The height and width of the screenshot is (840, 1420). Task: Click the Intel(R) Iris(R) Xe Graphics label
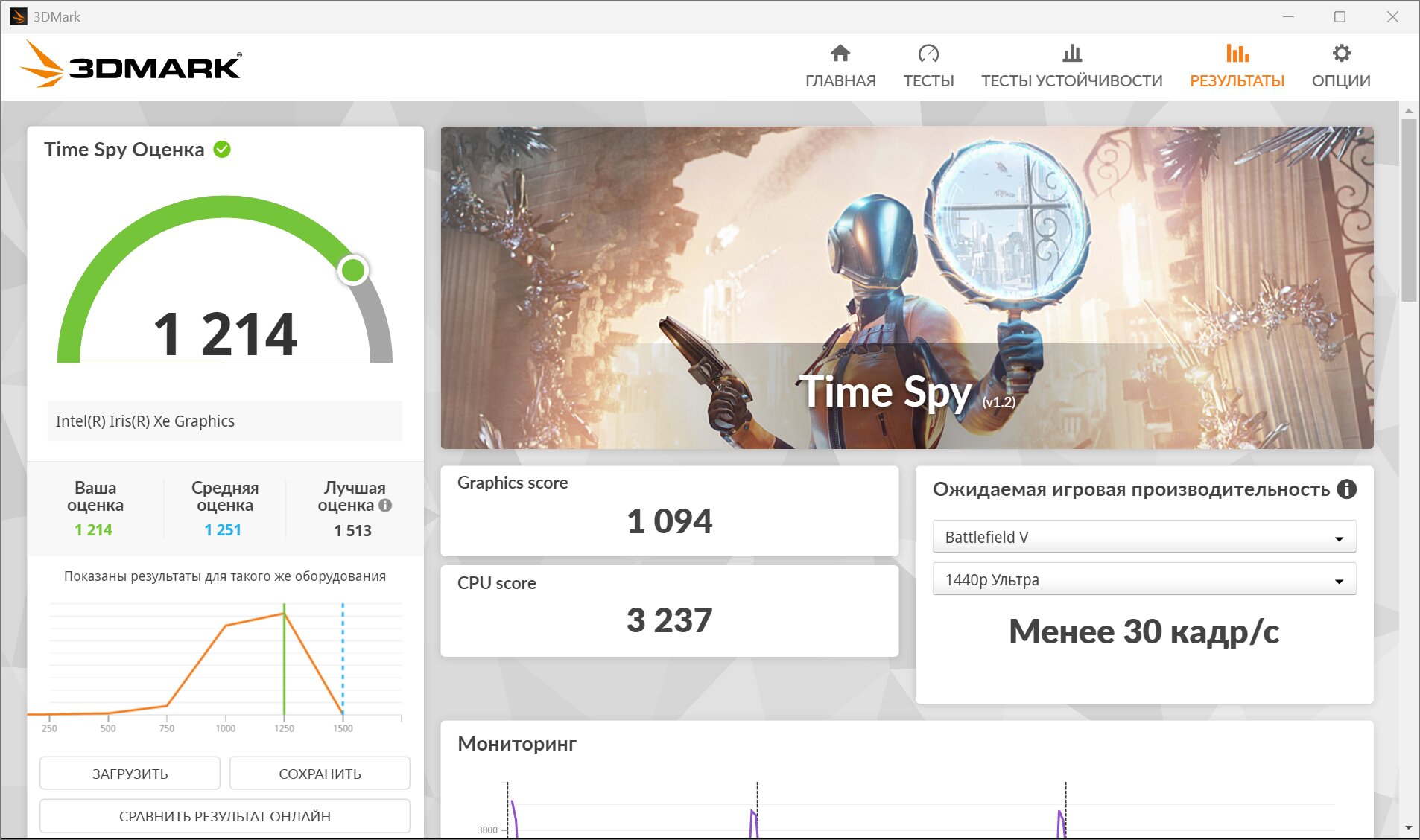[145, 421]
